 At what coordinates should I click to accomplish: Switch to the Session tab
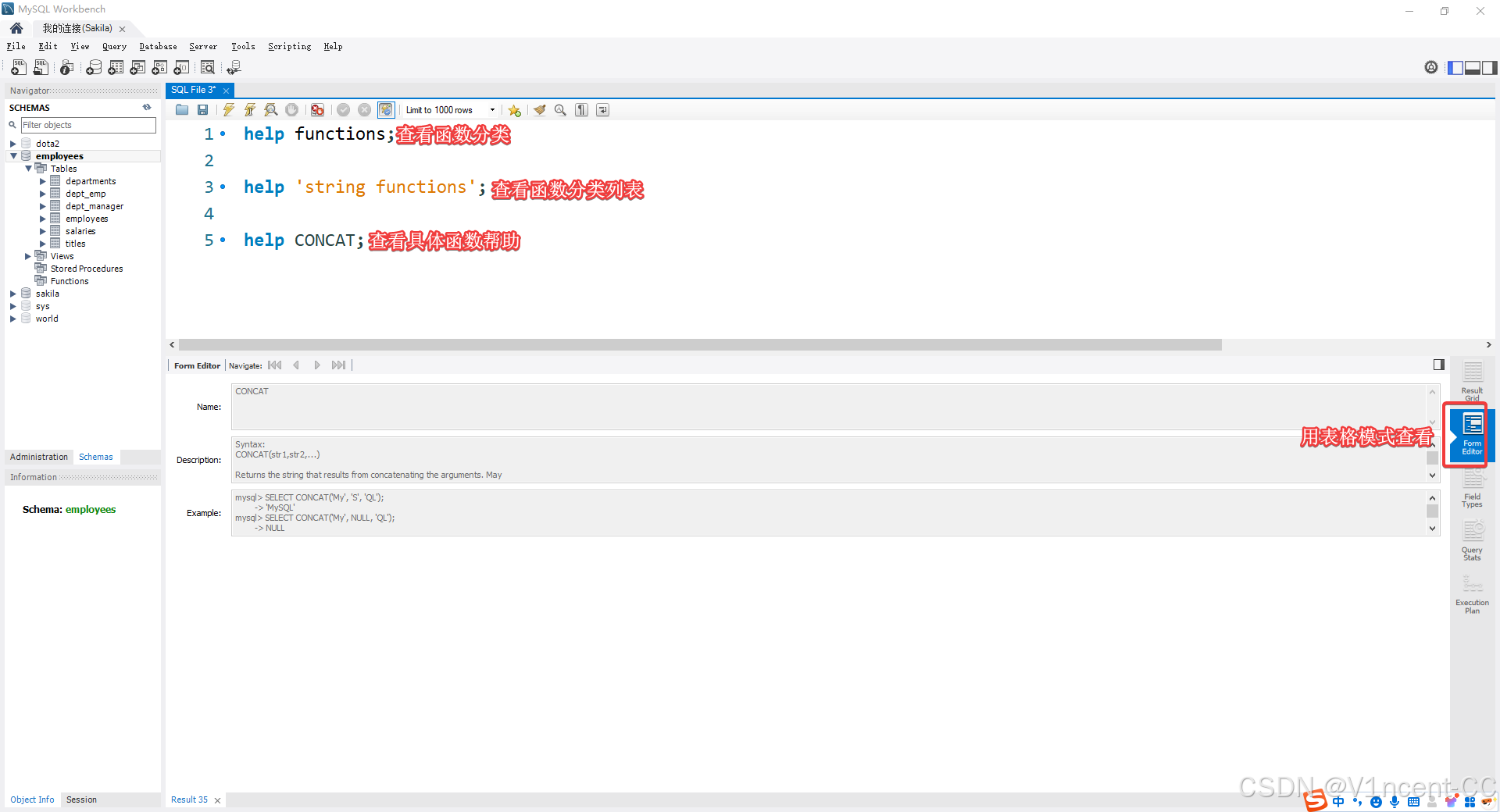click(81, 800)
